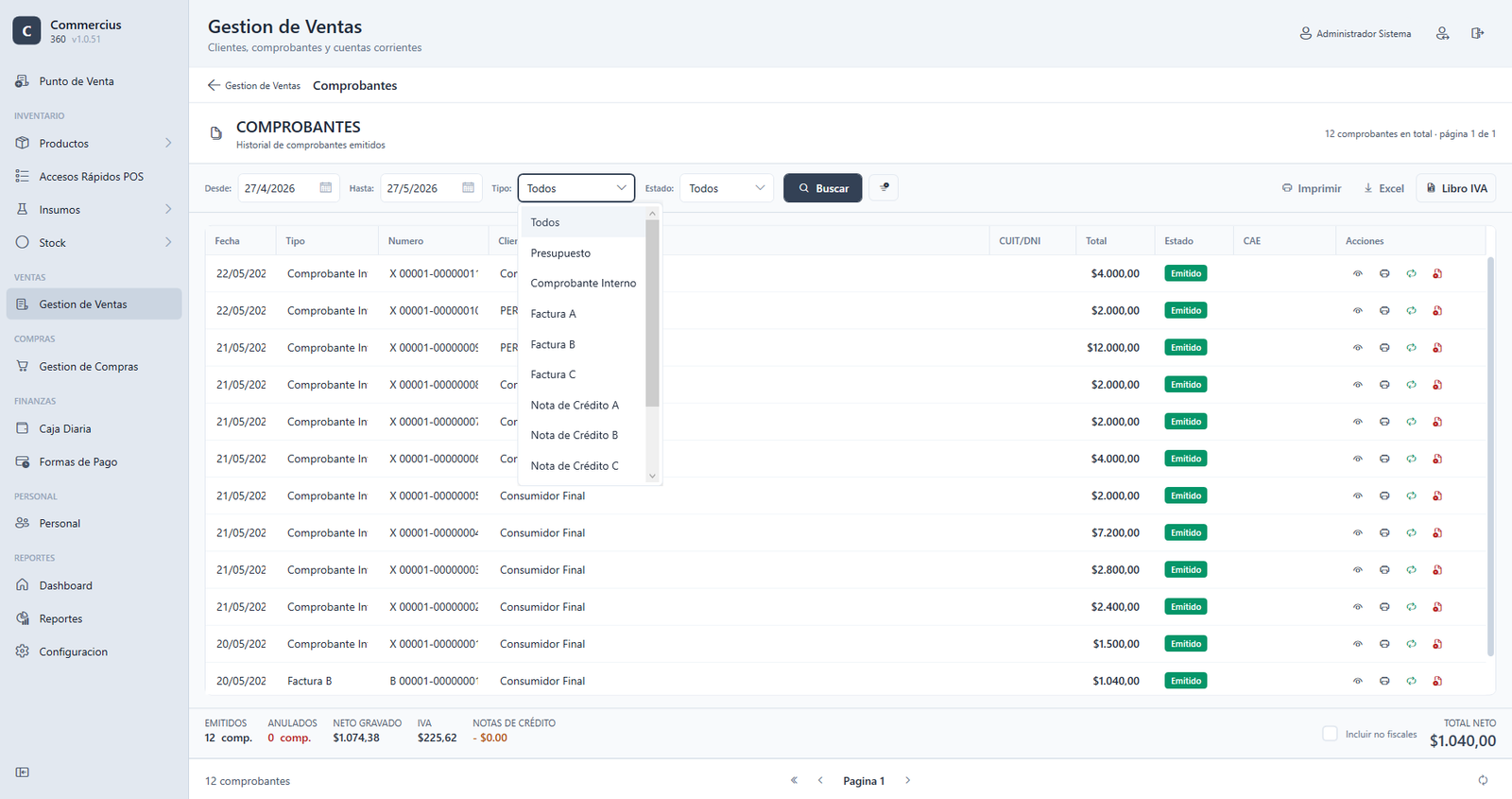Viewport: 1512px width, 799px height.
Task: Select Comprobante Interno option
Action: (x=583, y=283)
